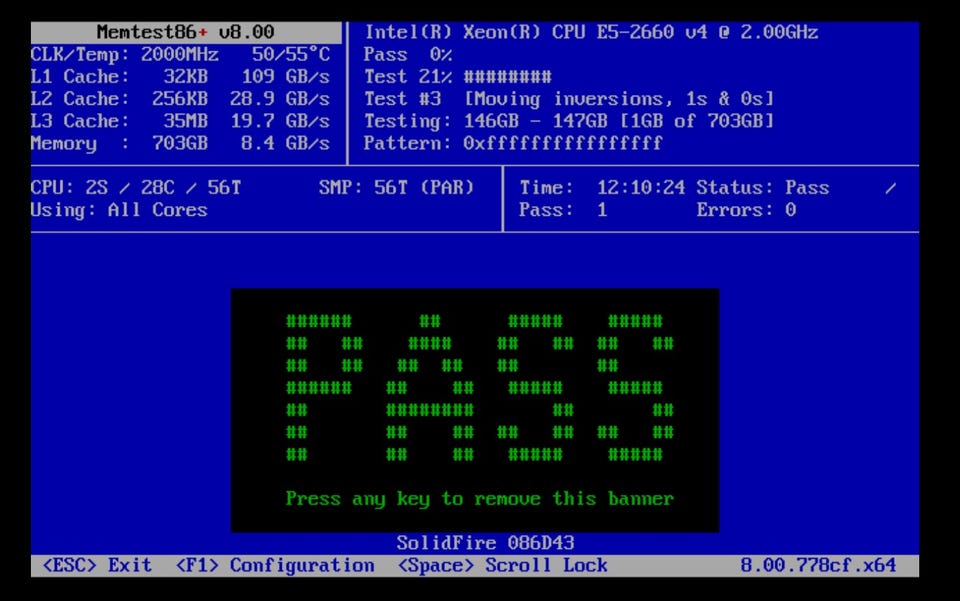Image resolution: width=960 pixels, height=601 pixels.
Task: Open <F1> Configuration from bottom bar
Action: pos(275,565)
